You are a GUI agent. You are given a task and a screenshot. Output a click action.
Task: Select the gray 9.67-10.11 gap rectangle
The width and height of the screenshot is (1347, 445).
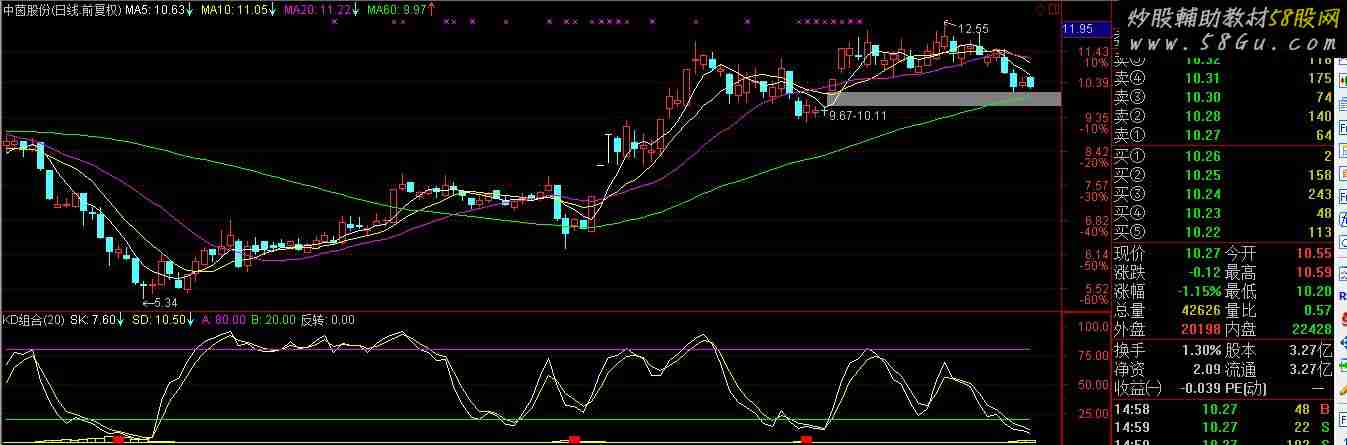point(943,99)
